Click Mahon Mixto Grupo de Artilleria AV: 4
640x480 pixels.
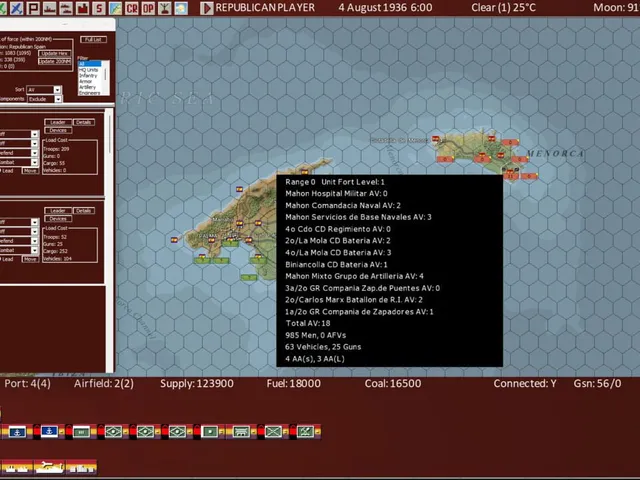pos(354,276)
